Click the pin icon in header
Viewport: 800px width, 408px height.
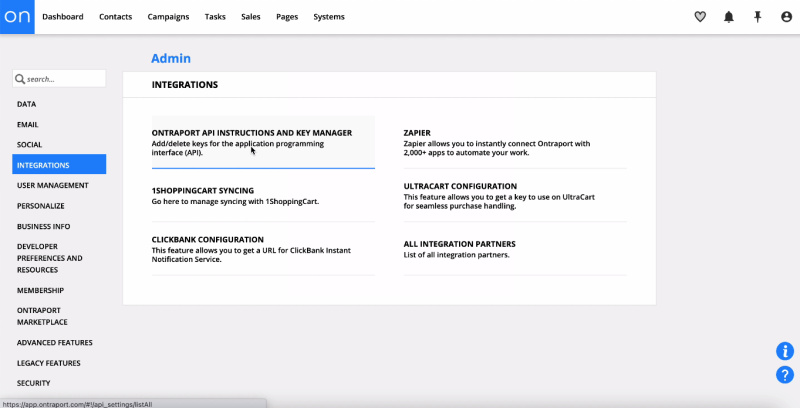point(758,17)
